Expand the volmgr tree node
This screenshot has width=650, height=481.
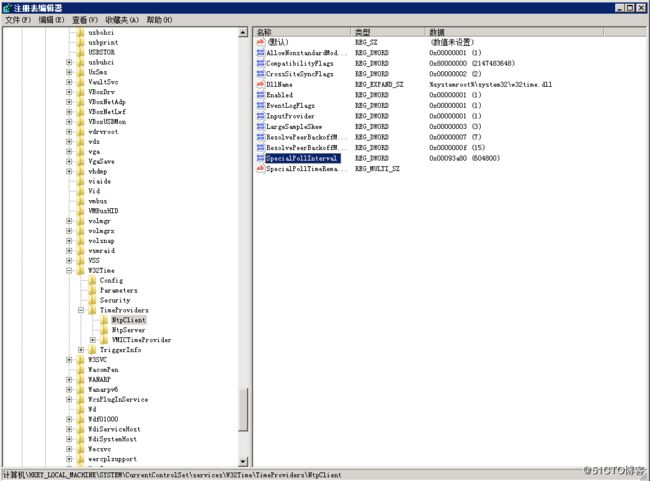(x=69, y=221)
